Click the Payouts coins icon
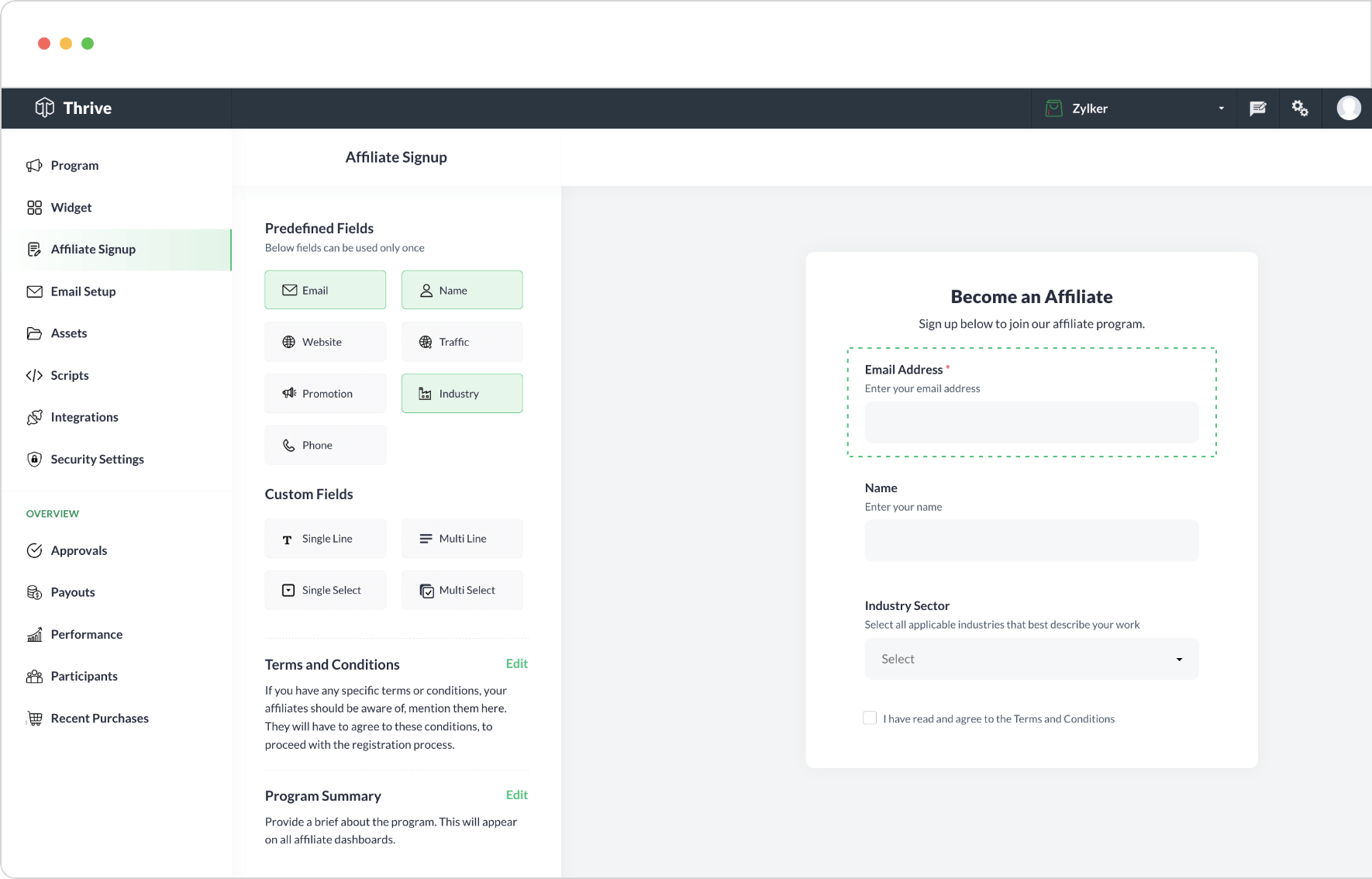 (x=34, y=592)
